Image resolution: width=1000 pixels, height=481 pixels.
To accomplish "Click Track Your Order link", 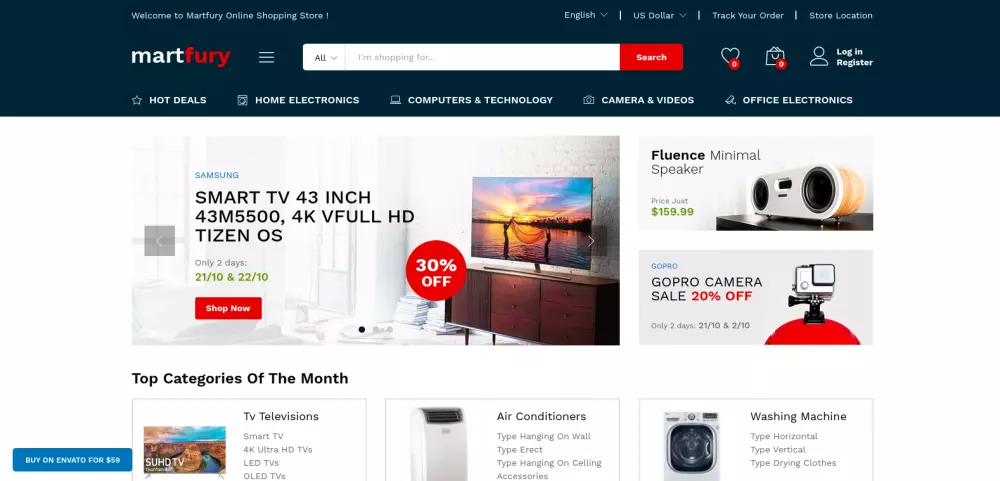I will [x=747, y=15].
